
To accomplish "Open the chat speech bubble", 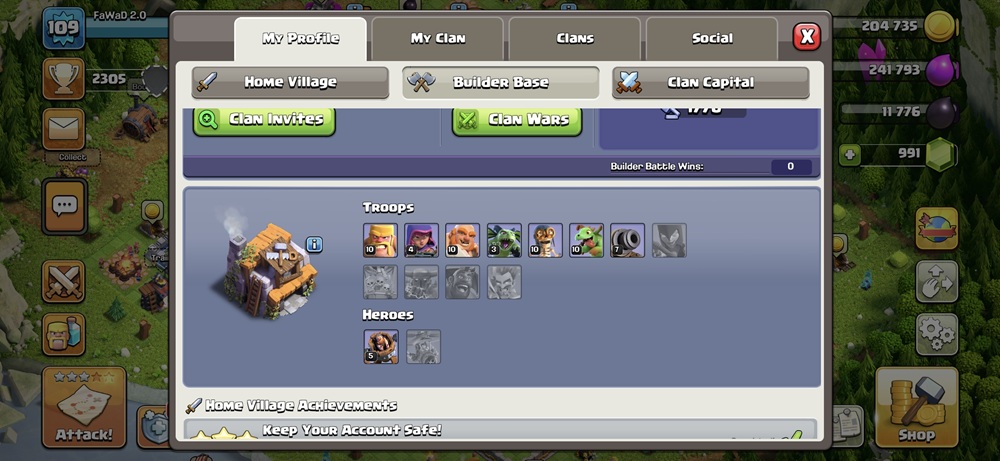I will tap(64, 206).
